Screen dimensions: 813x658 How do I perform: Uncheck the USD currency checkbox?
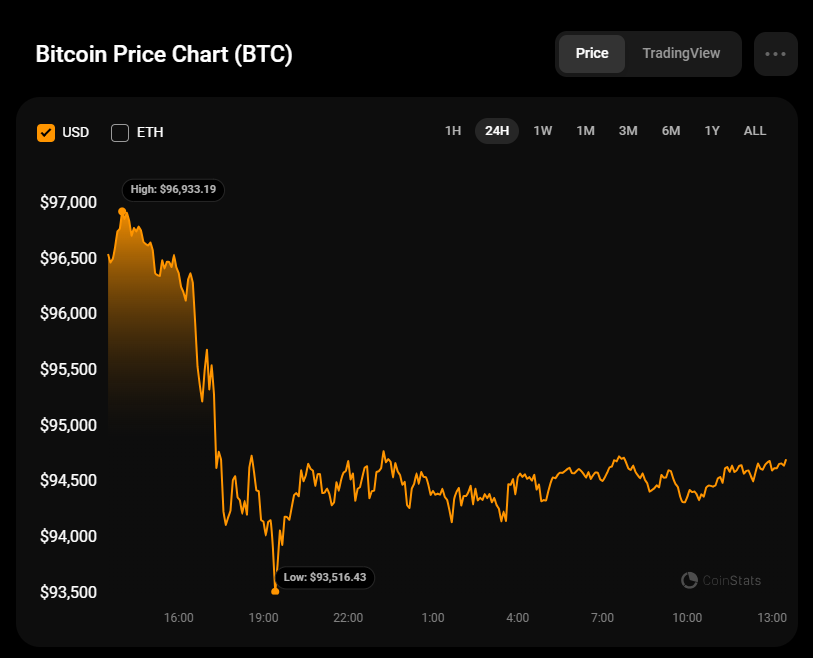click(46, 132)
